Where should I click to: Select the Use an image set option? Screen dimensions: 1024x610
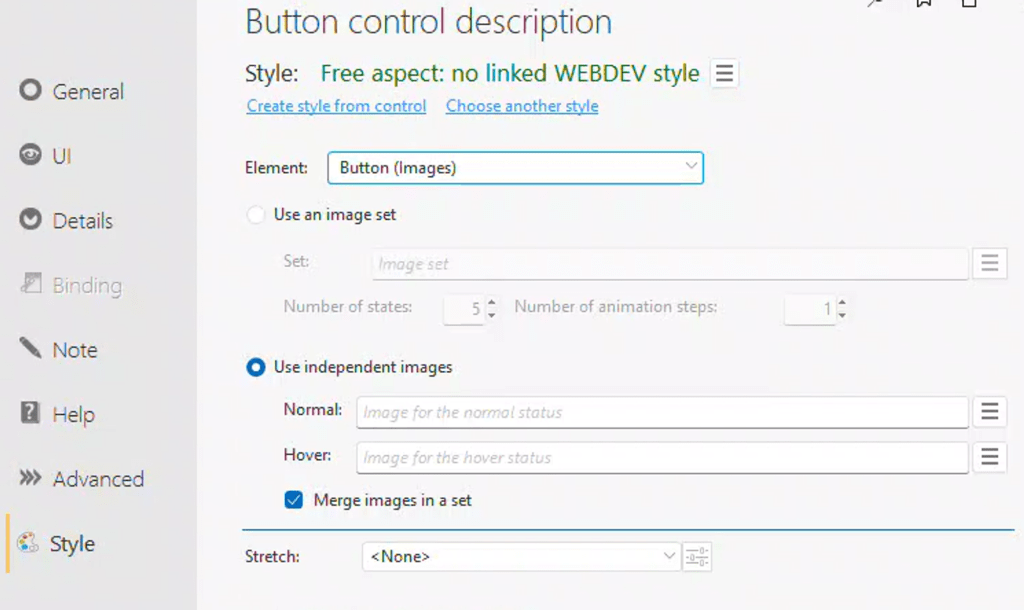[256, 215]
